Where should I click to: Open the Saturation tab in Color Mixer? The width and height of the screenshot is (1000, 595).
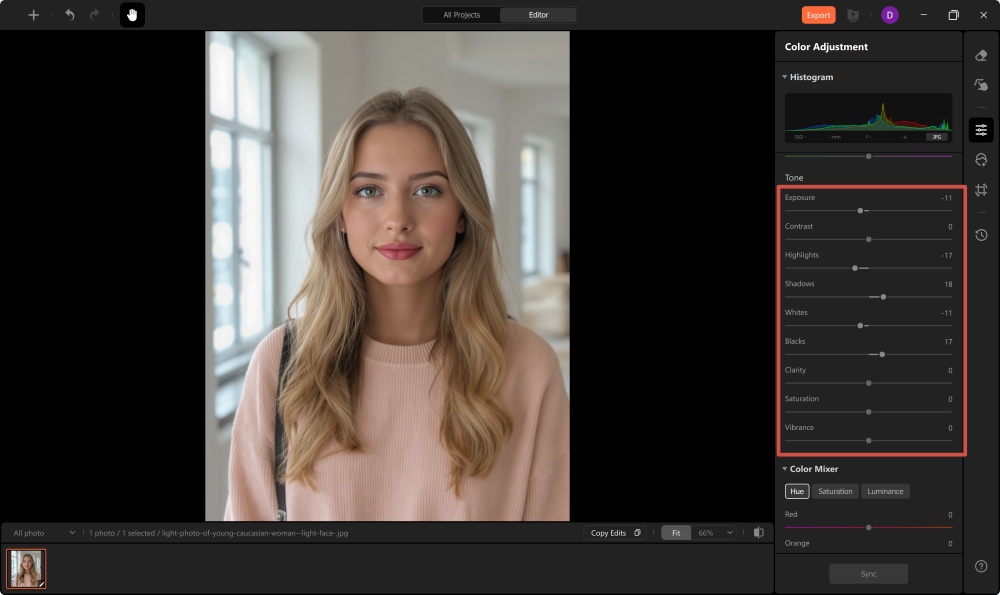click(835, 491)
